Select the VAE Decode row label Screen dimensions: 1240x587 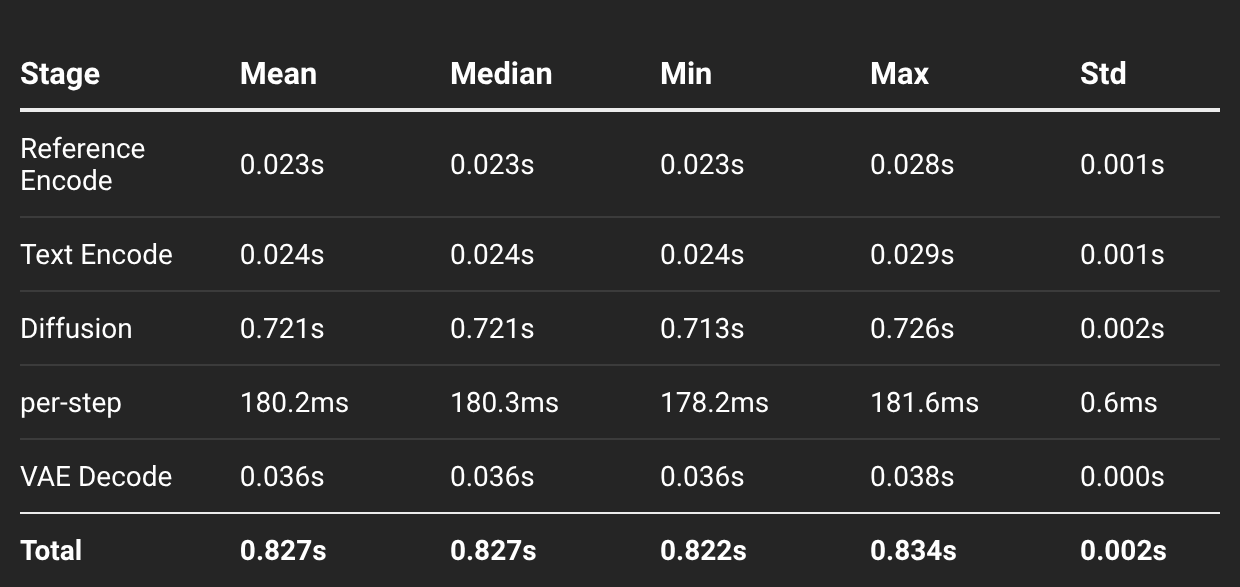pyautogui.click(x=96, y=476)
